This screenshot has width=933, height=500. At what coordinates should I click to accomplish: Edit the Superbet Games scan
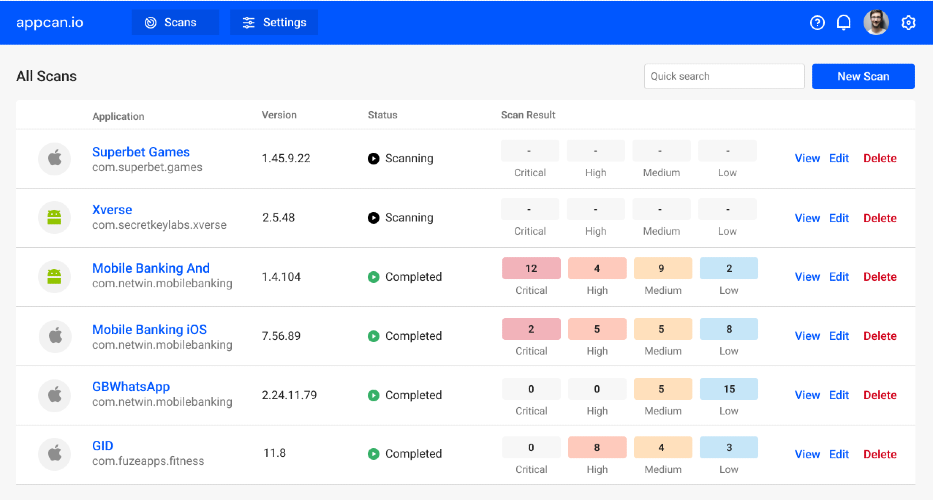839,158
